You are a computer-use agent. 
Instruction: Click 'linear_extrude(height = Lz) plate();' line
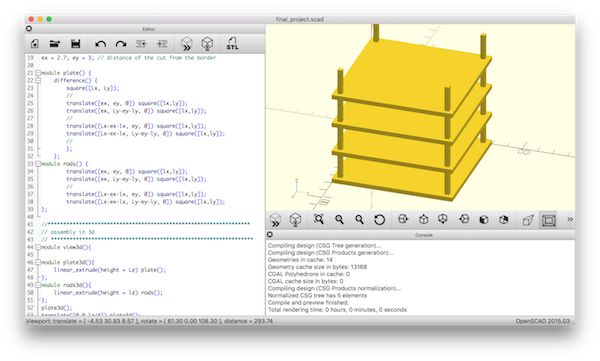(x=109, y=270)
